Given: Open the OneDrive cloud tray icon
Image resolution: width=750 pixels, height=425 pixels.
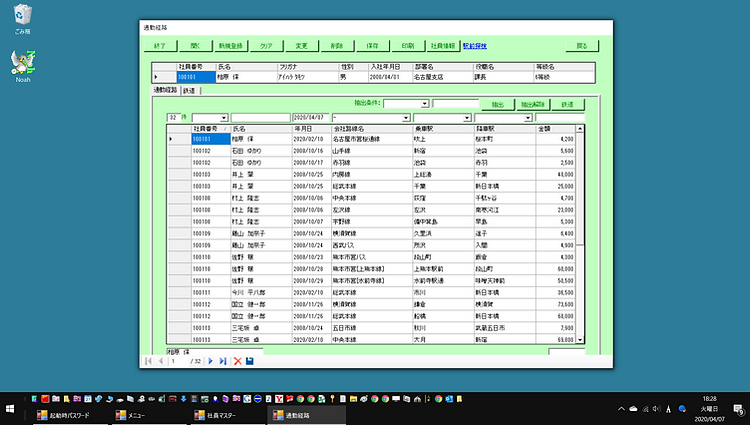Looking at the screenshot, I should 633,409.
